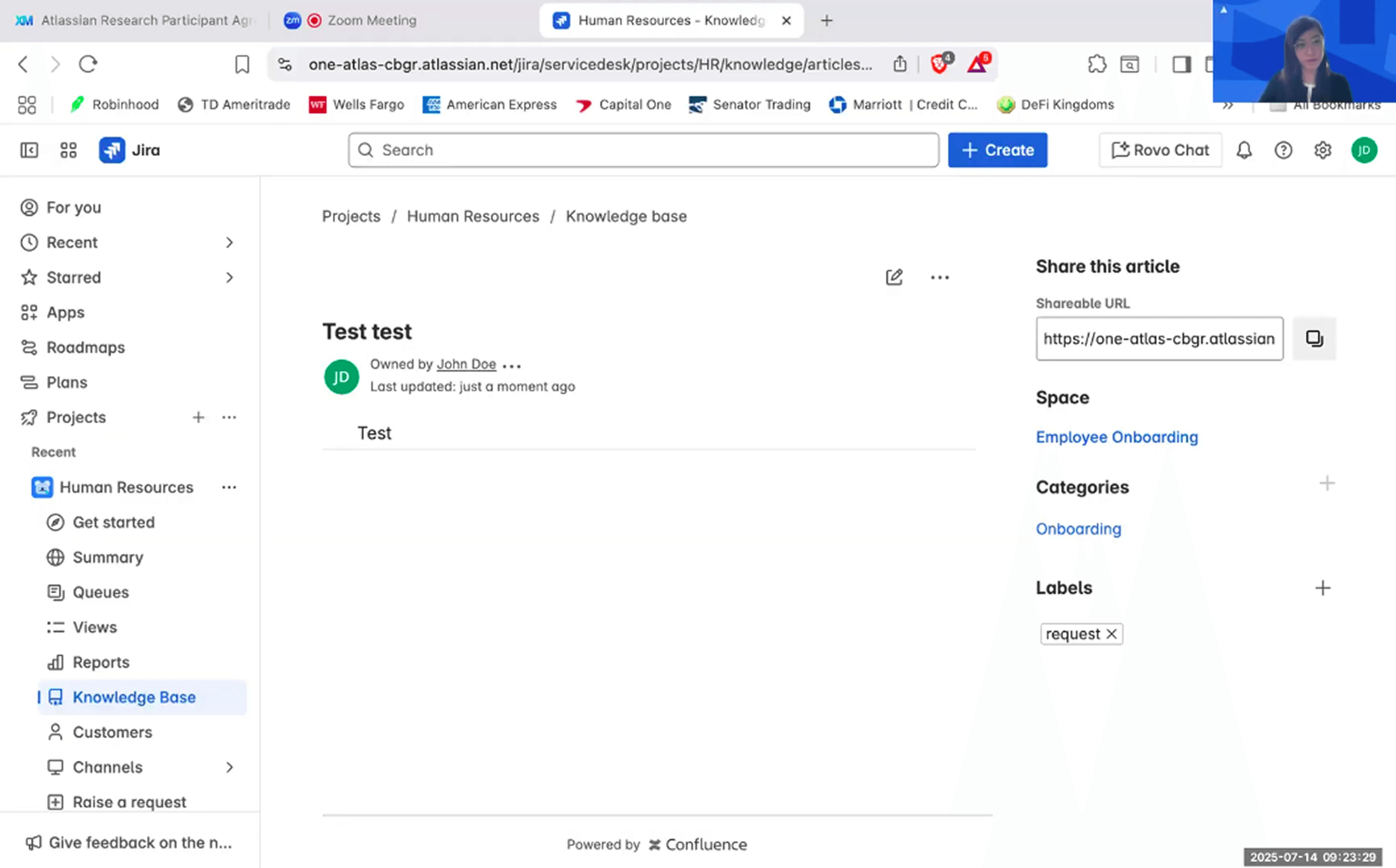
Task: Remove the request label with its X
Action: (x=1112, y=634)
